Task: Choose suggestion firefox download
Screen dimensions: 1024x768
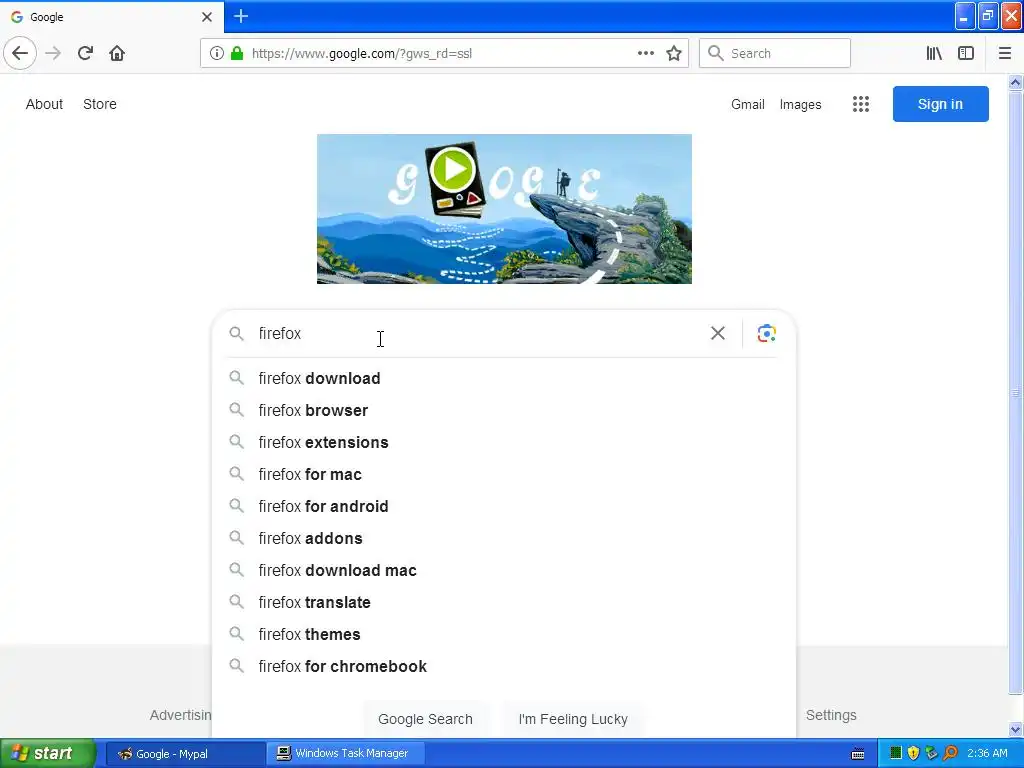Action: point(503,378)
